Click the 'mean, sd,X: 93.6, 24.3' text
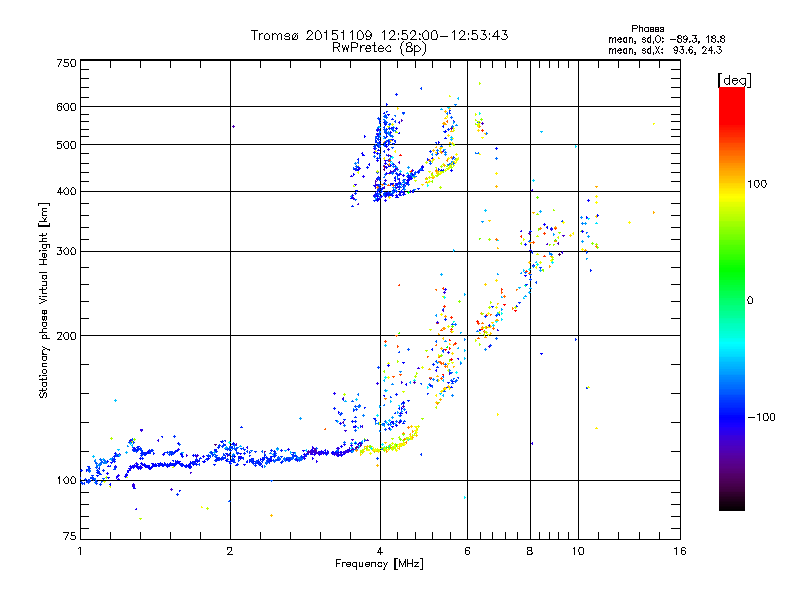This screenshot has width=800, height=600. (665, 50)
